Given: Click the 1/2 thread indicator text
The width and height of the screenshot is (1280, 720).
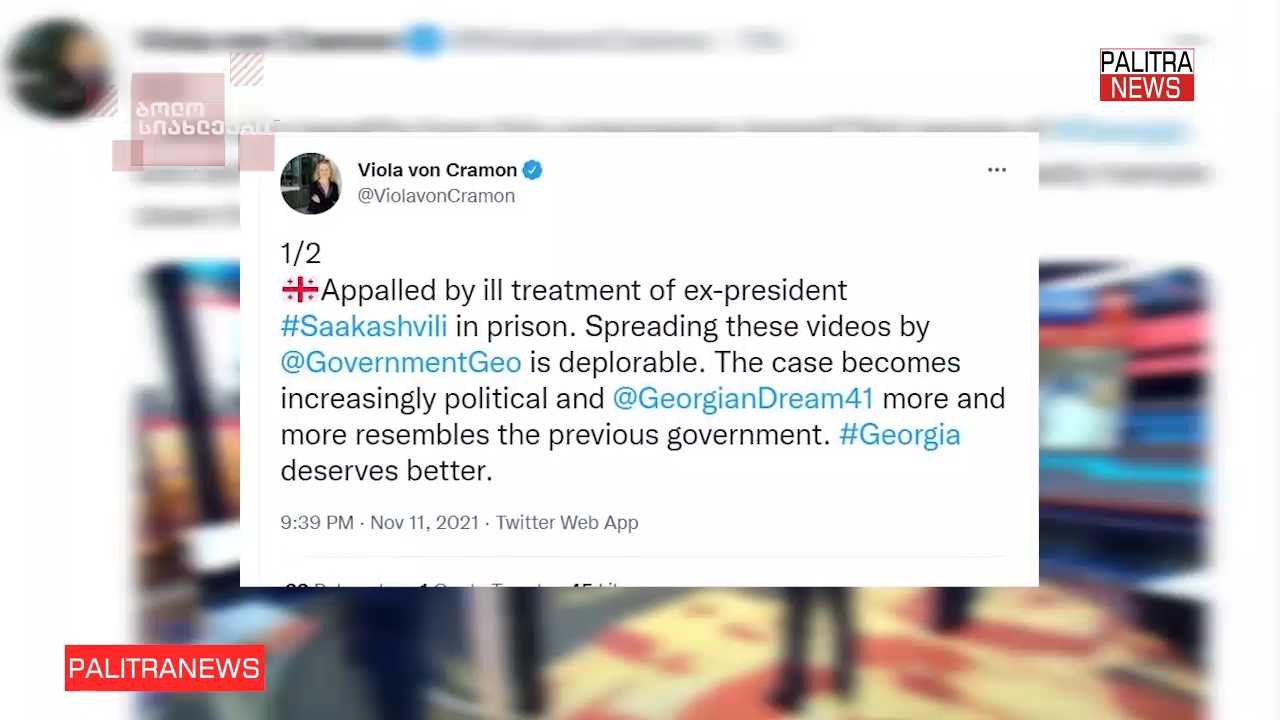Looking at the screenshot, I should 300,252.
